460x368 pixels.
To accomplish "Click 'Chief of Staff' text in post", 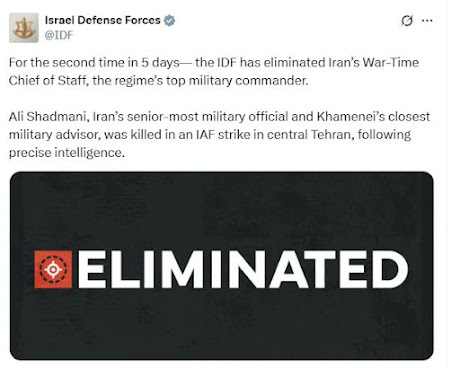I will click(47, 81).
